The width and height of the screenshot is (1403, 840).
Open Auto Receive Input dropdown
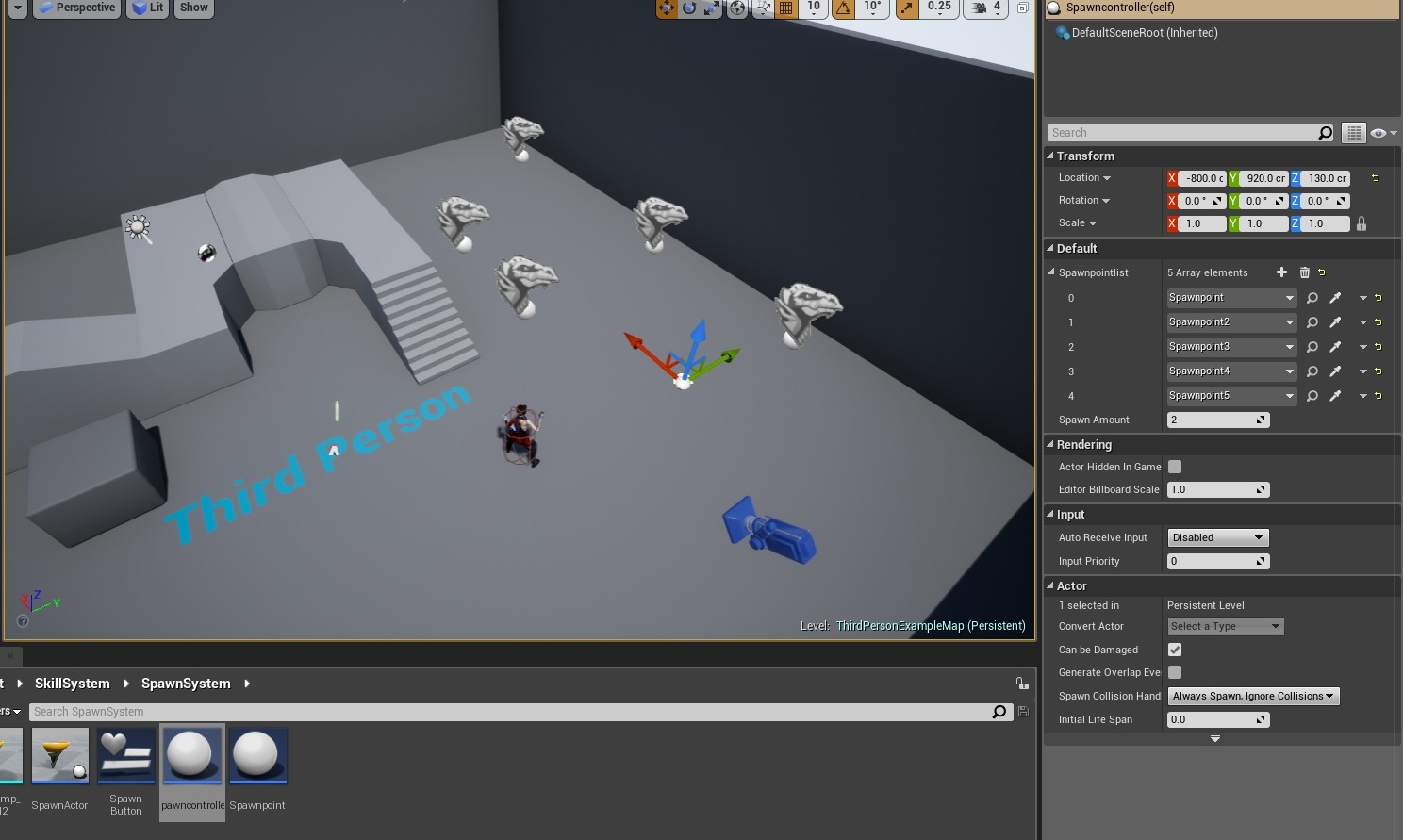tap(1218, 537)
